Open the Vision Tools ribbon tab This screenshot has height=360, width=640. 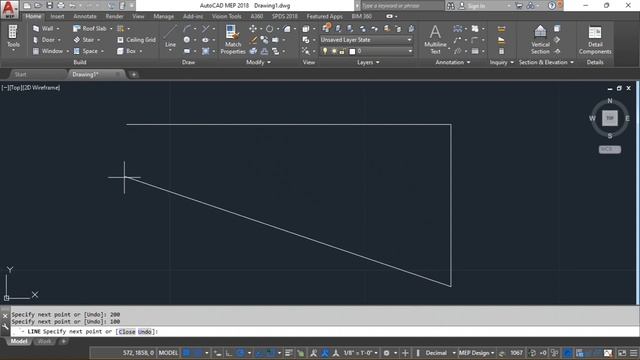pyautogui.click(x=227, y=16)
